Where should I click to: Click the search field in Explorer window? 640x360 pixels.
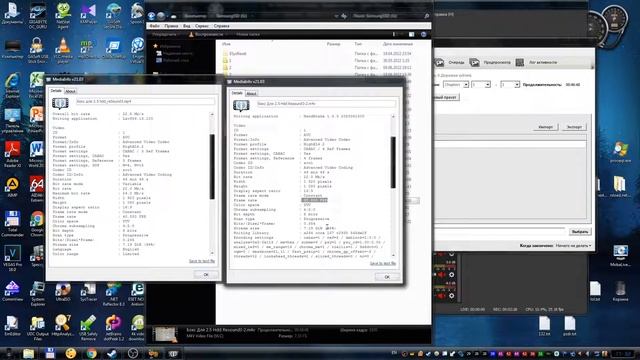391,16
